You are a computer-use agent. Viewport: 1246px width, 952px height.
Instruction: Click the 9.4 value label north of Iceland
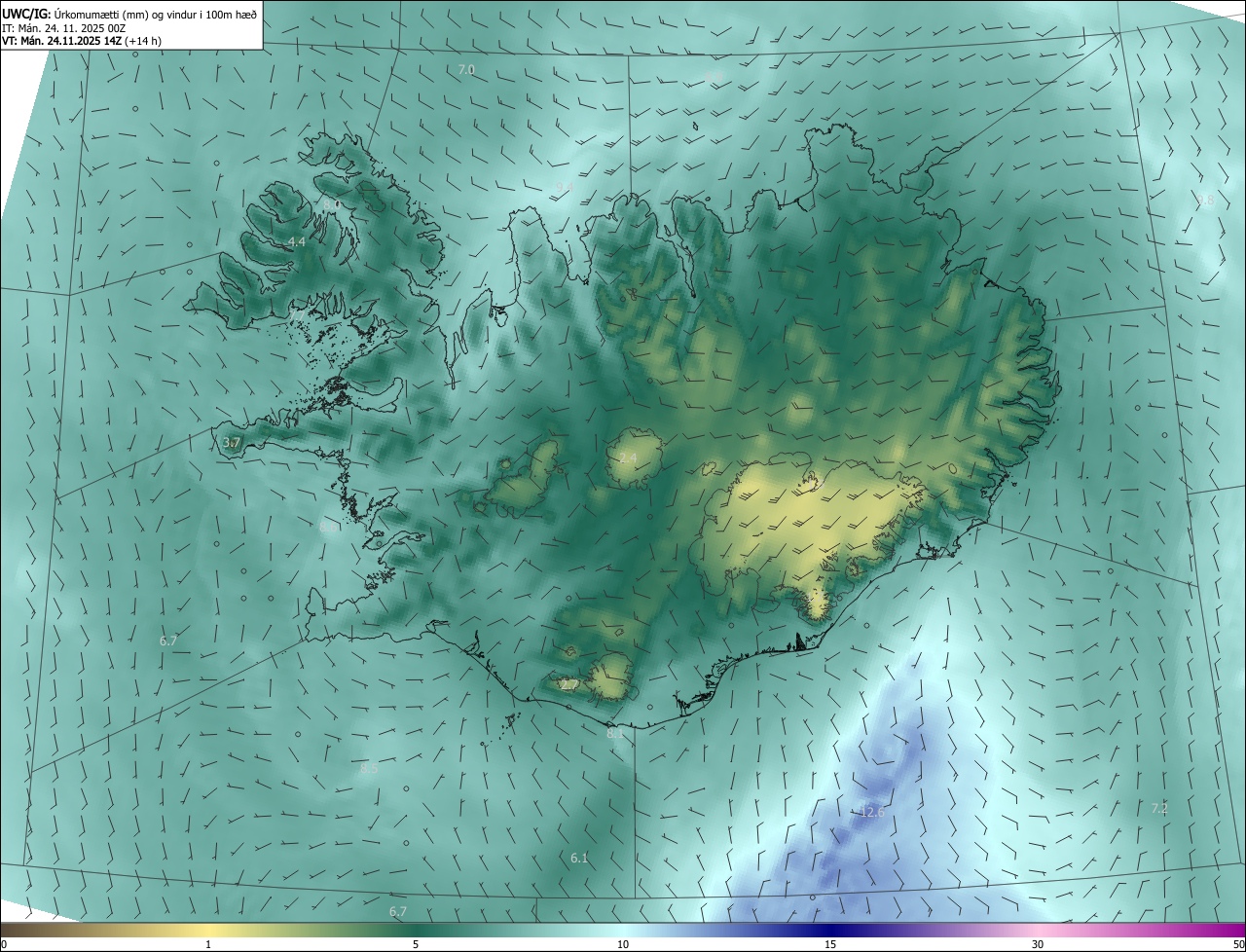pyautogui.click(x=565, y=186)
